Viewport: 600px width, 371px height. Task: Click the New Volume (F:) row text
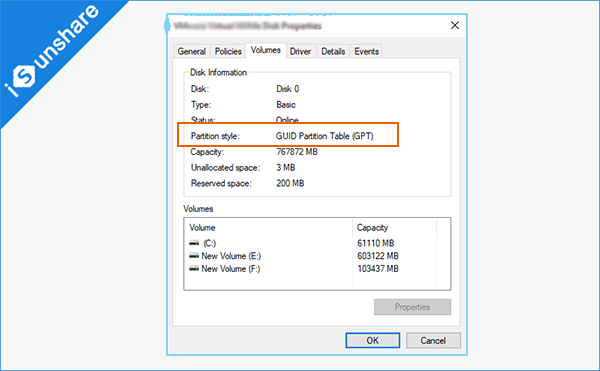click(231, 269)
